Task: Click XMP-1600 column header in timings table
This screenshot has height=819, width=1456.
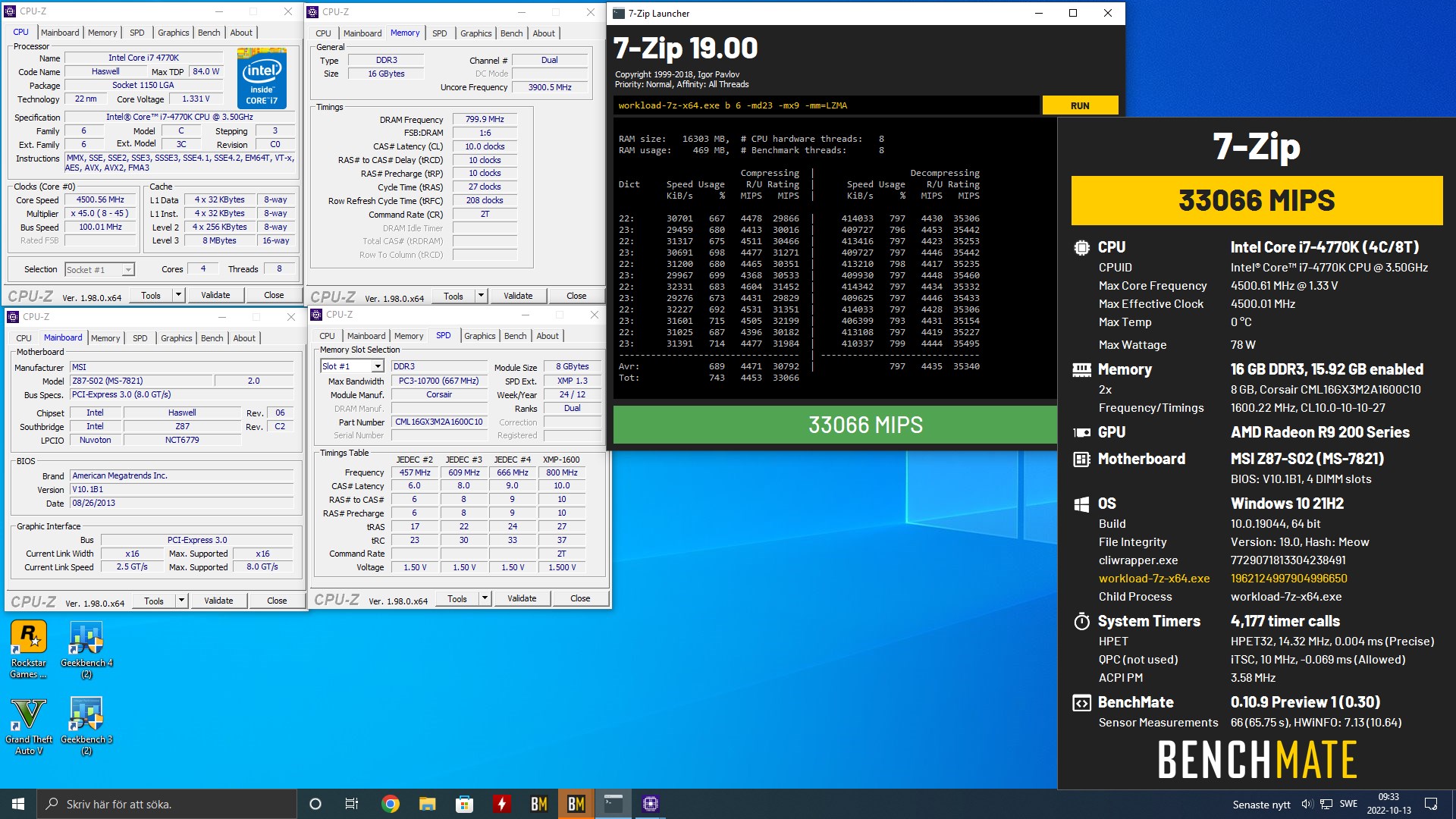Action: 561,460
